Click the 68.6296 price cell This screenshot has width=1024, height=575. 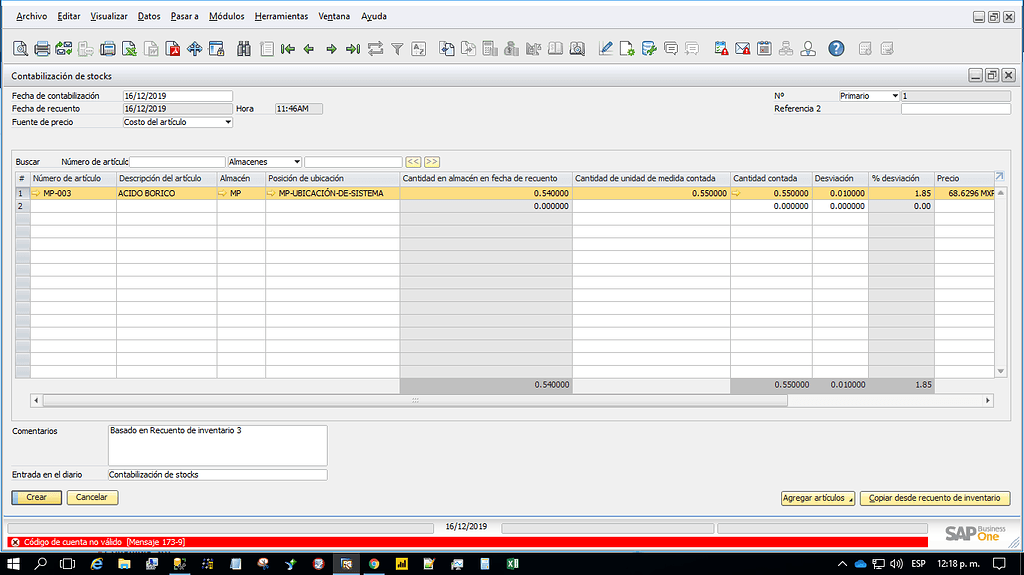(965, 193)
